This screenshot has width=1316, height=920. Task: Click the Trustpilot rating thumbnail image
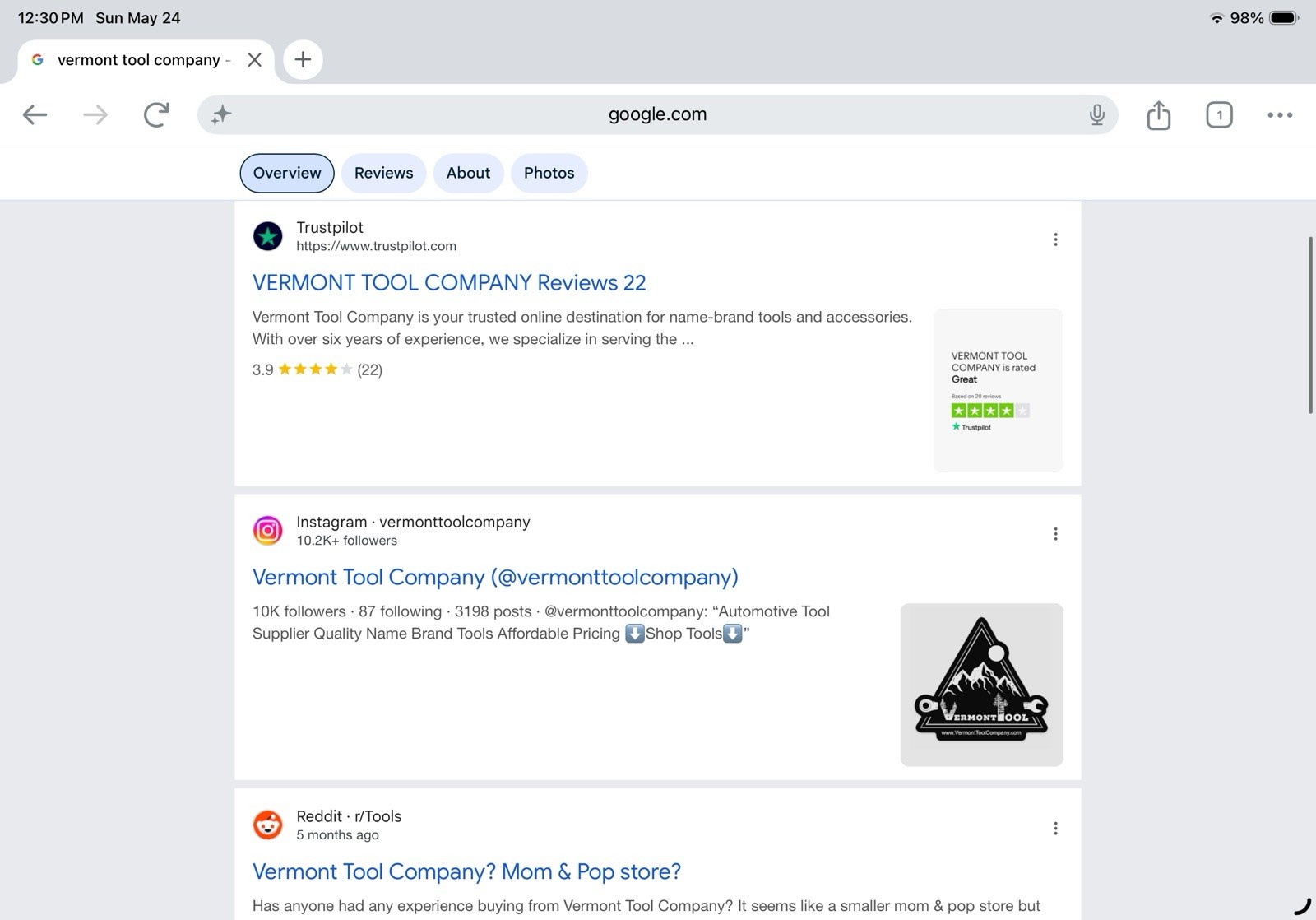click(x=998, y=390)
